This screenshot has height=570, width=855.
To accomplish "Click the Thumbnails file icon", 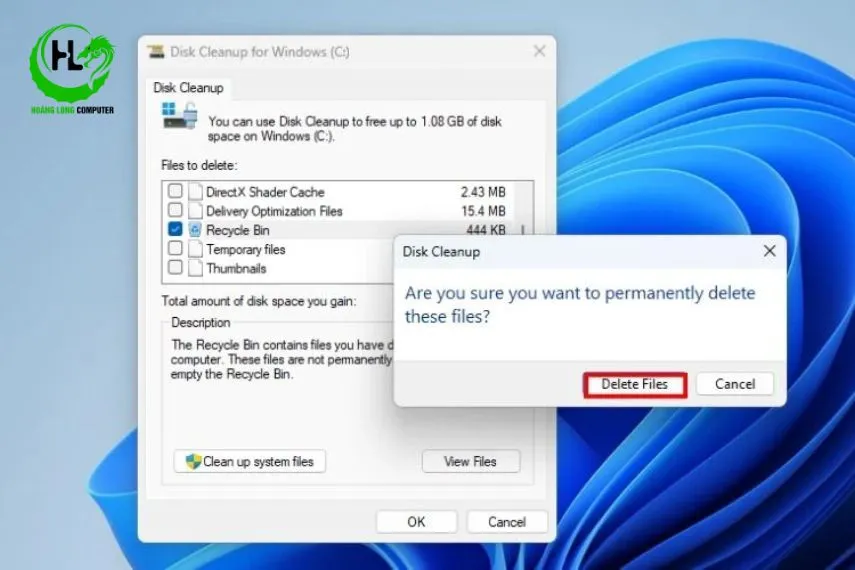I will pyautogui.click(x=195, y=268).
